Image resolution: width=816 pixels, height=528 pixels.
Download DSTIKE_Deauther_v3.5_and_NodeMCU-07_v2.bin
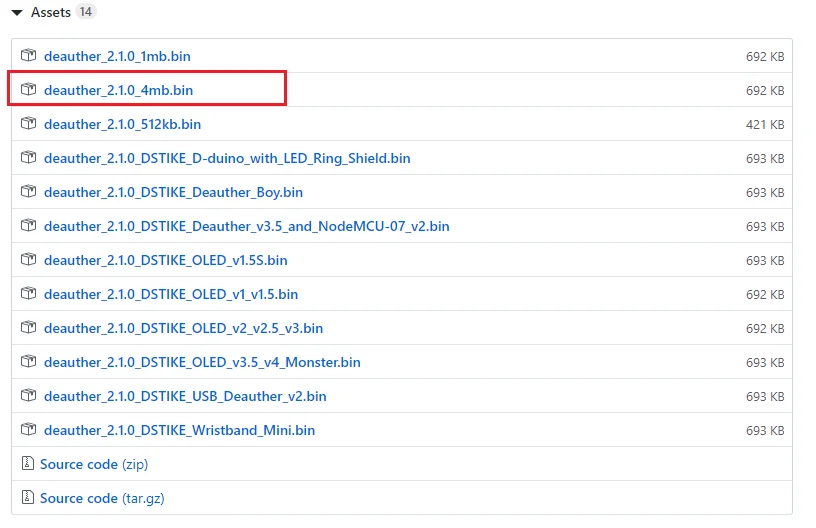(x=247, y=226)
